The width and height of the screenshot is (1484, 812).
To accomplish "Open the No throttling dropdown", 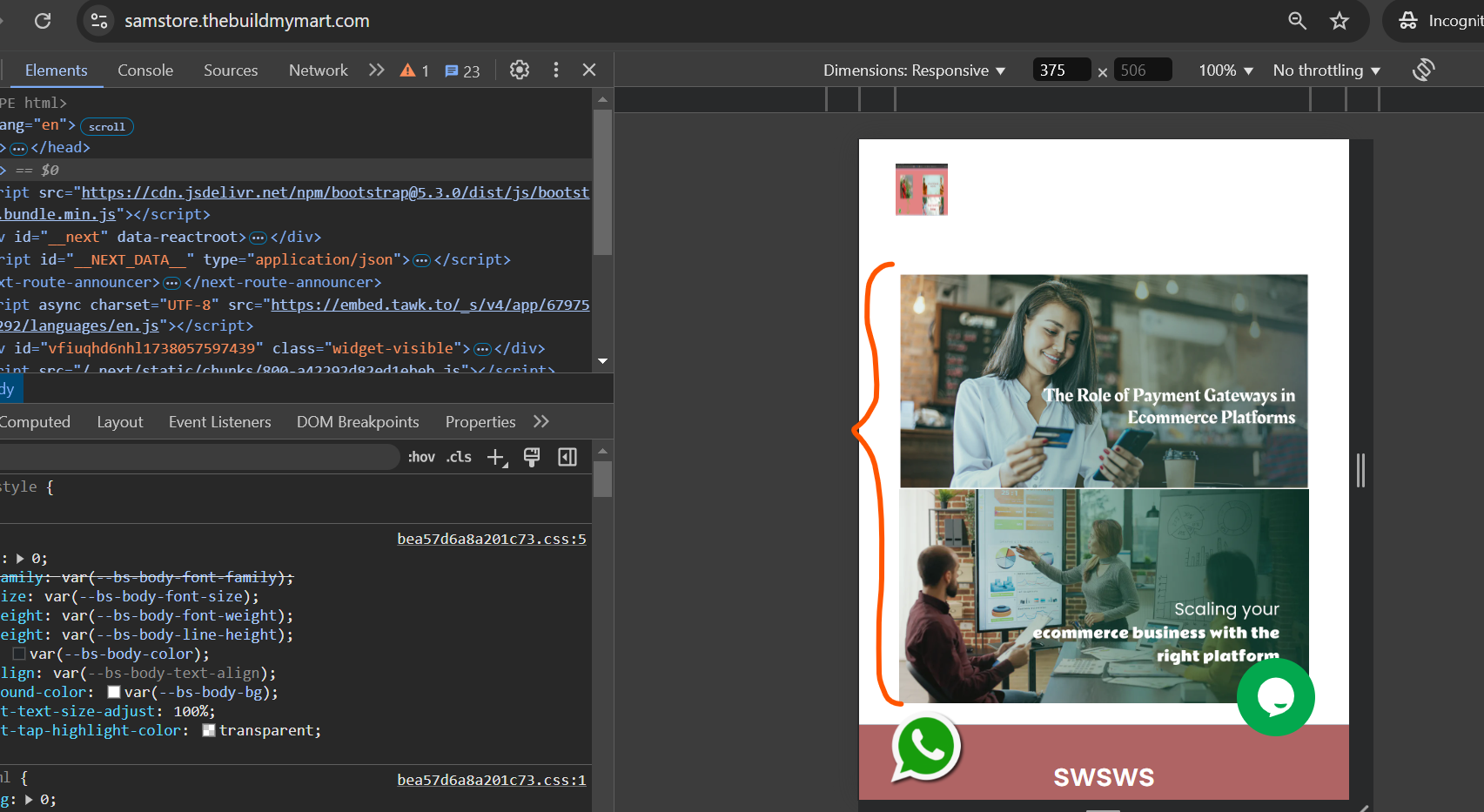I will (x=1326, y=70).
